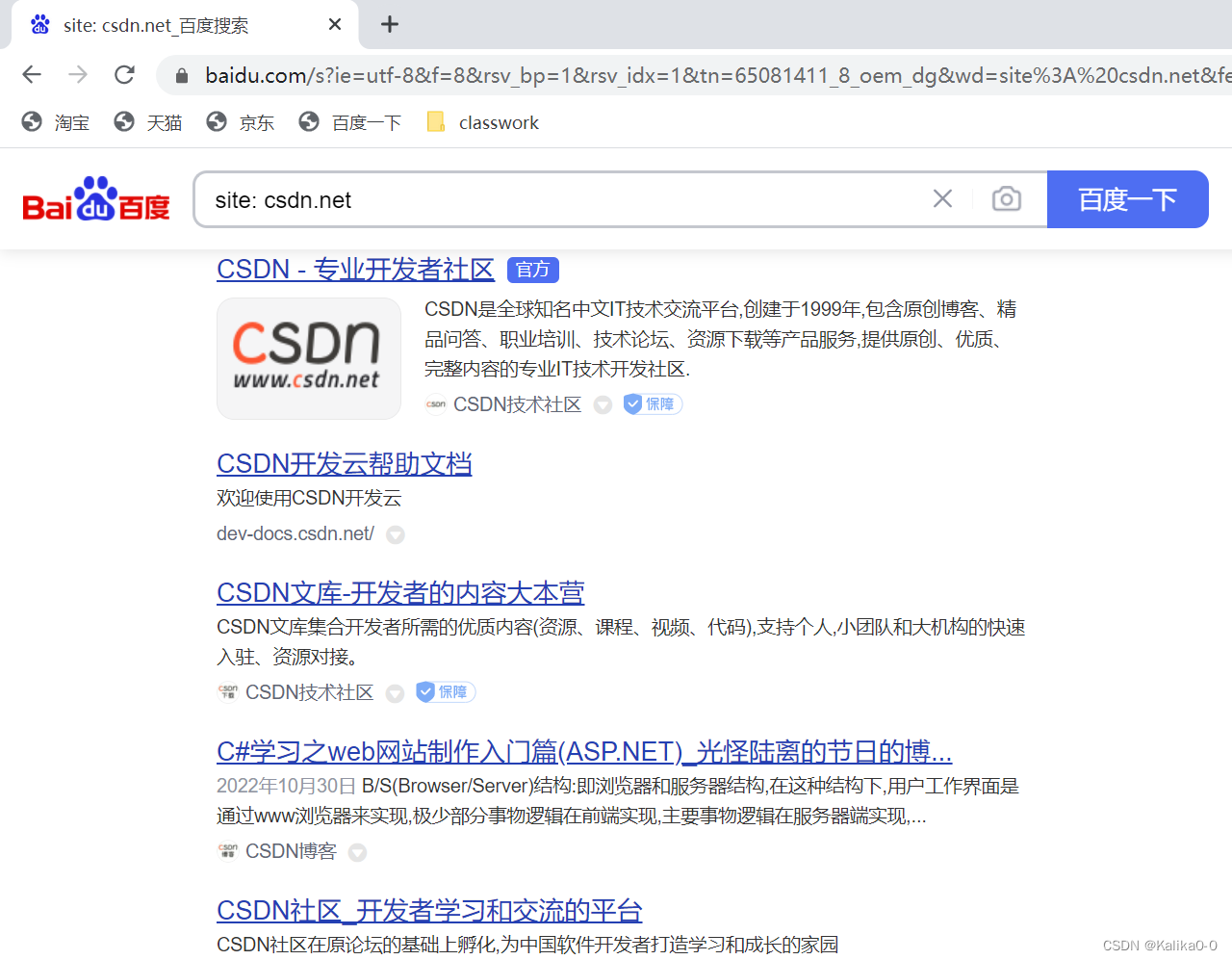Click the 保障 badge under the first result
Image resolution: width=1232 pixels, height=960 pixels.
[x=653, y=404]
